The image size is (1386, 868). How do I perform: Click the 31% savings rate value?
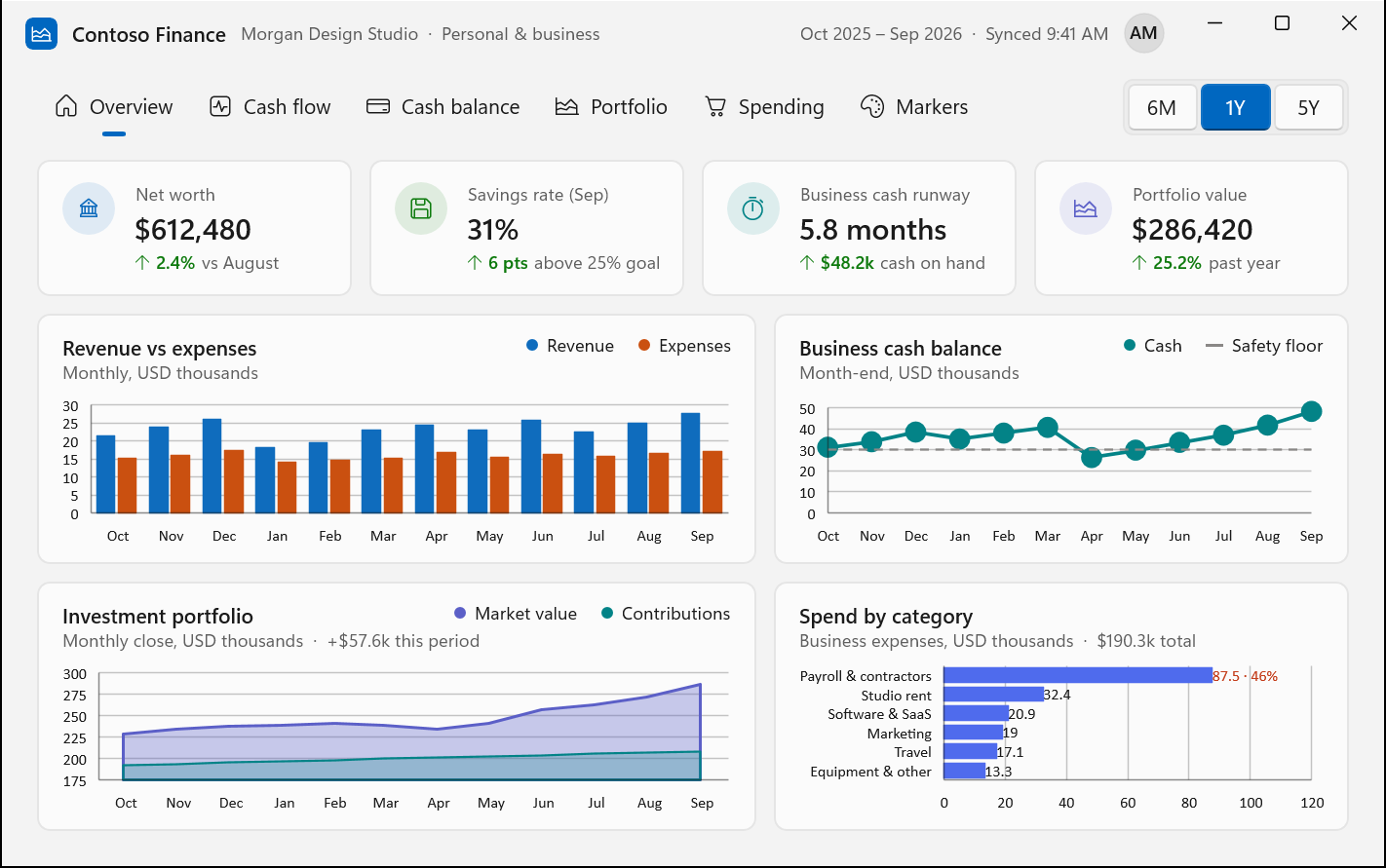point(493,230)
